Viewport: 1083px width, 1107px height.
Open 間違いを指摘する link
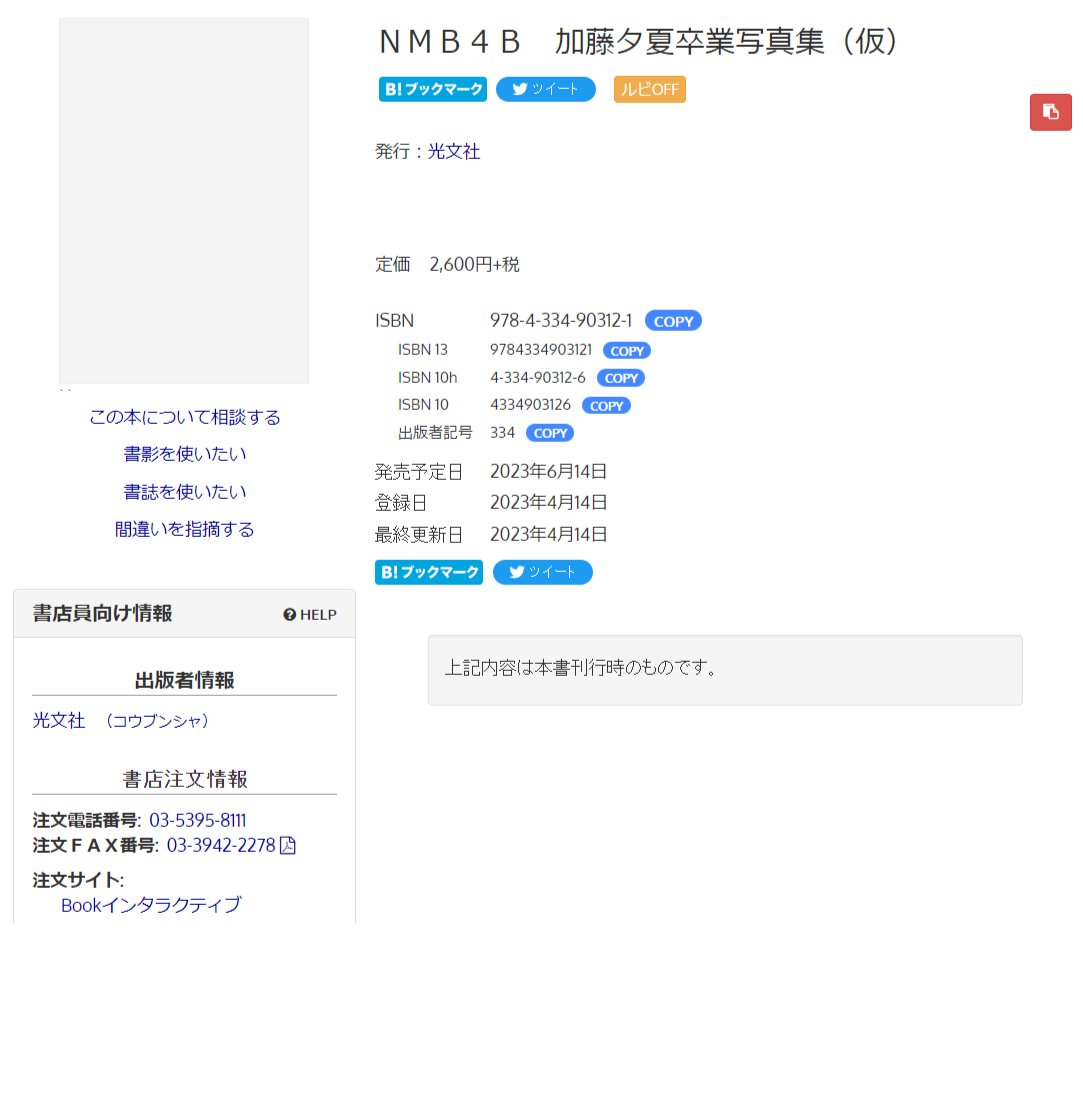[x=184, y=529]
